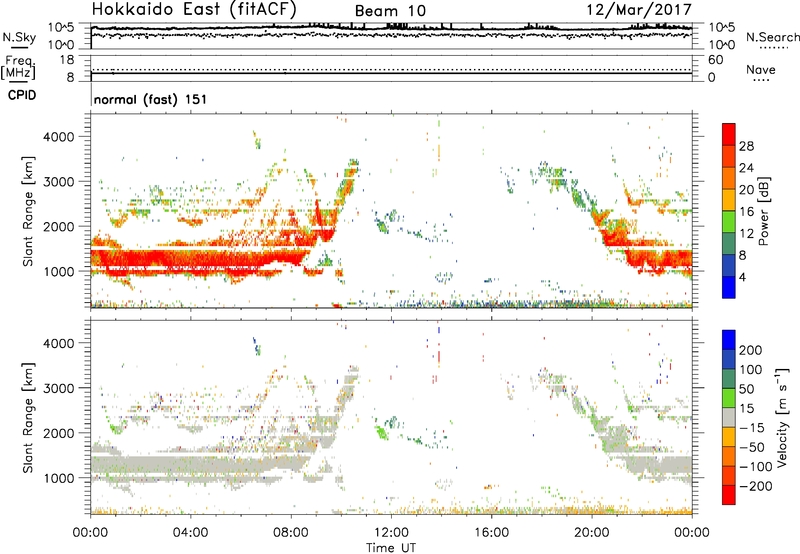Image resolution: width=800 pixels, height=554 pixels.
Task: Click the date '12/Mar/2017'
Action: tap(639, 10)
